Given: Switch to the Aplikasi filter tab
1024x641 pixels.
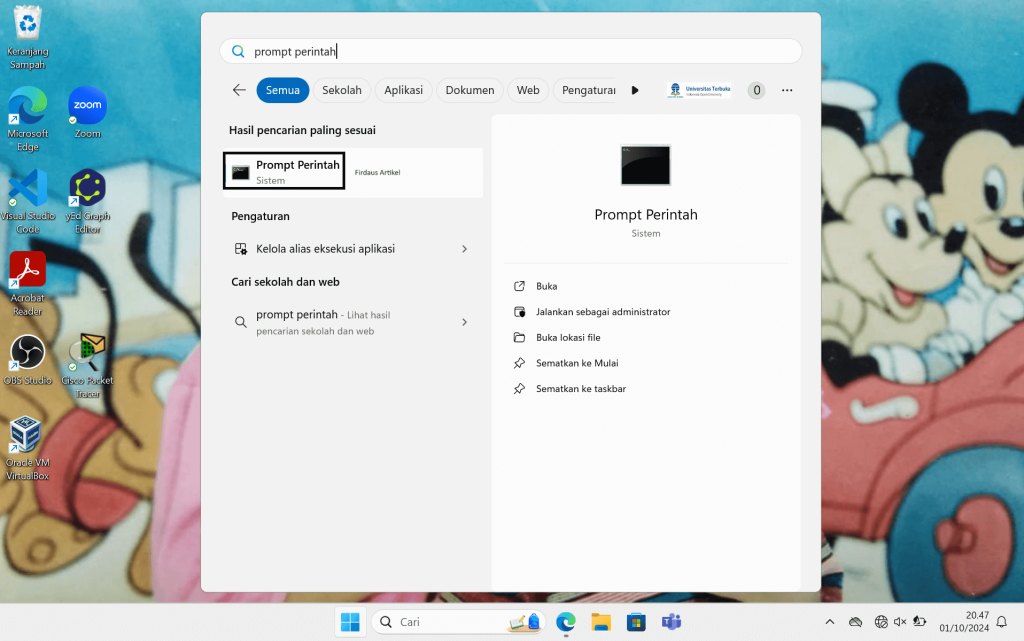Looking at the screenshot, I should click(403, 90).
